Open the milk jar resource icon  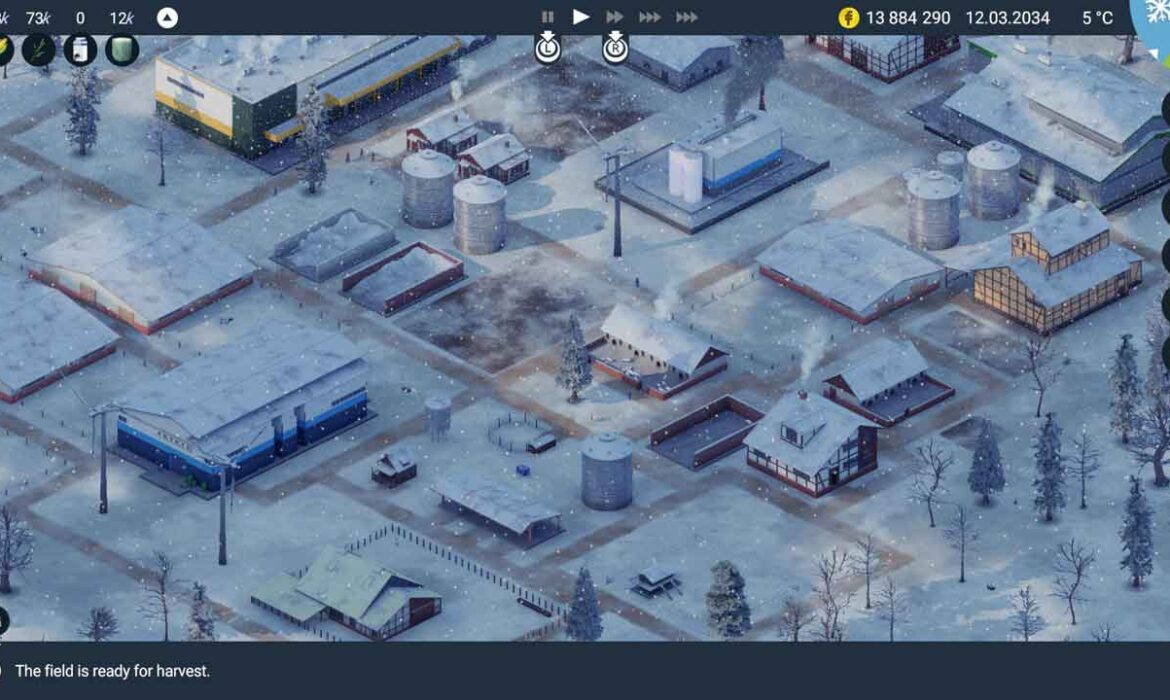80,49
